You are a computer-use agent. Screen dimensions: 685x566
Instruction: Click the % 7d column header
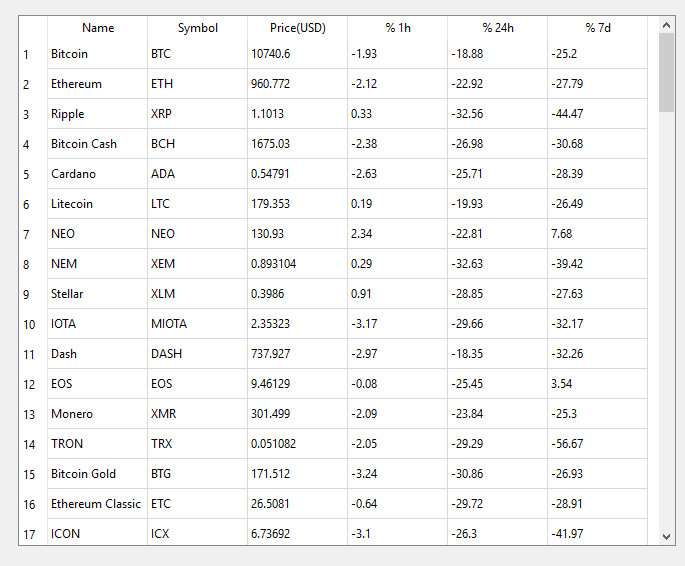(x=598, y=28)
